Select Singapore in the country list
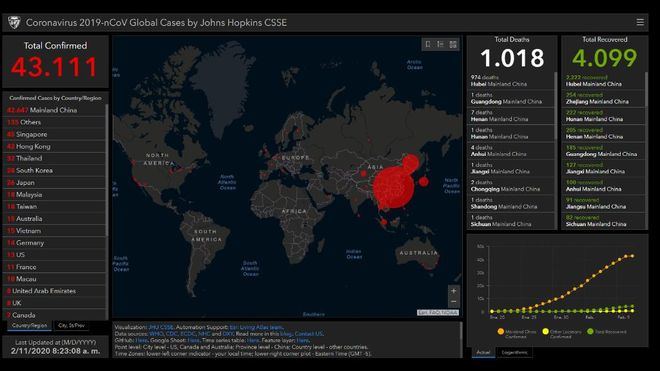 tap(54, 134)
